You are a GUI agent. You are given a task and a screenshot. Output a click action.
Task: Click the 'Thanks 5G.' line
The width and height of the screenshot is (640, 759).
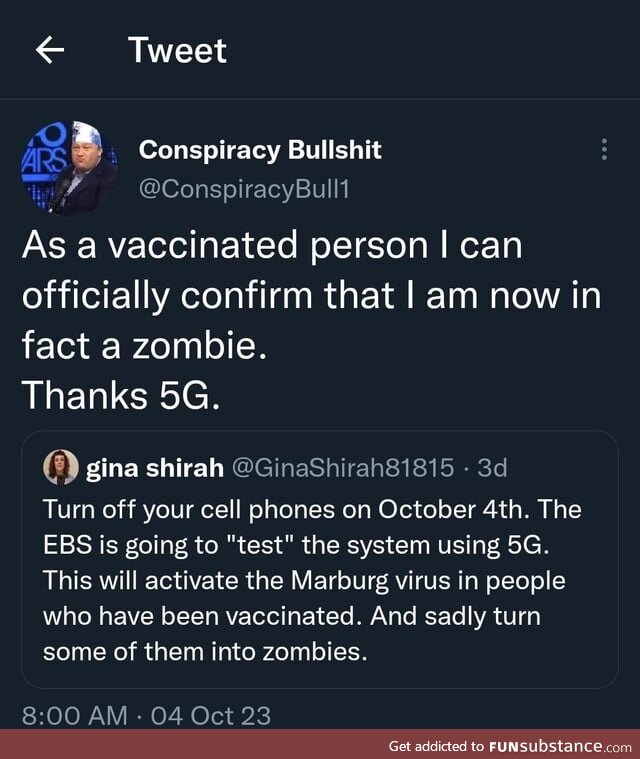tap(119, 396)
